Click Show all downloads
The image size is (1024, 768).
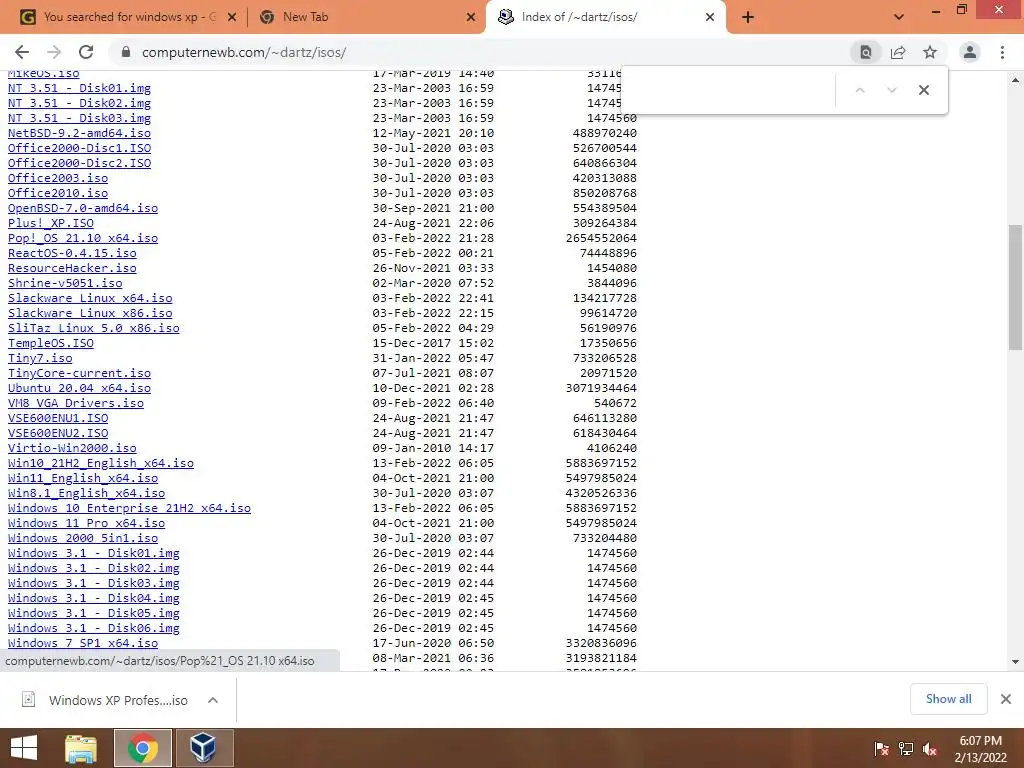click(948, 699)
